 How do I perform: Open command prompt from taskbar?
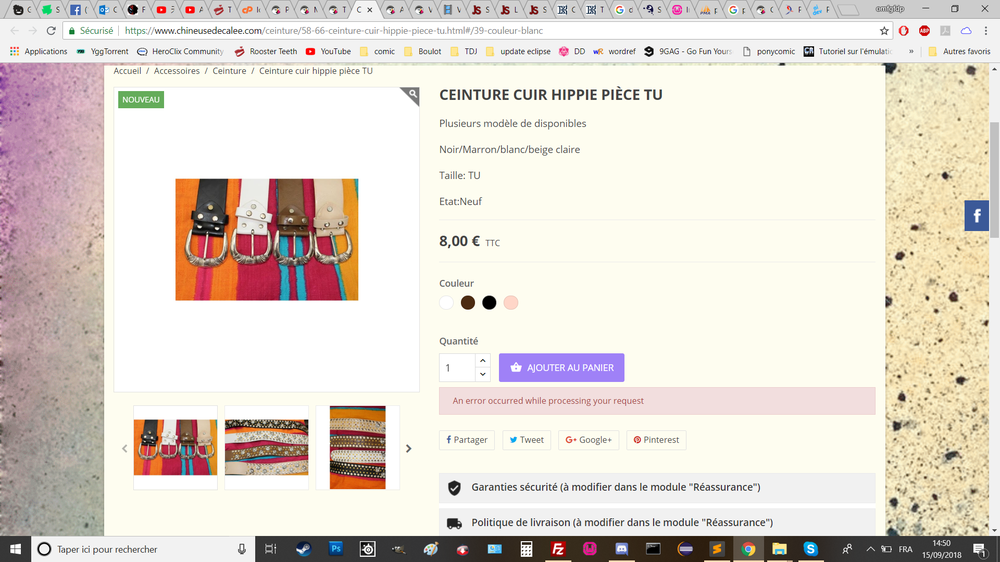(x=653, y=549)
